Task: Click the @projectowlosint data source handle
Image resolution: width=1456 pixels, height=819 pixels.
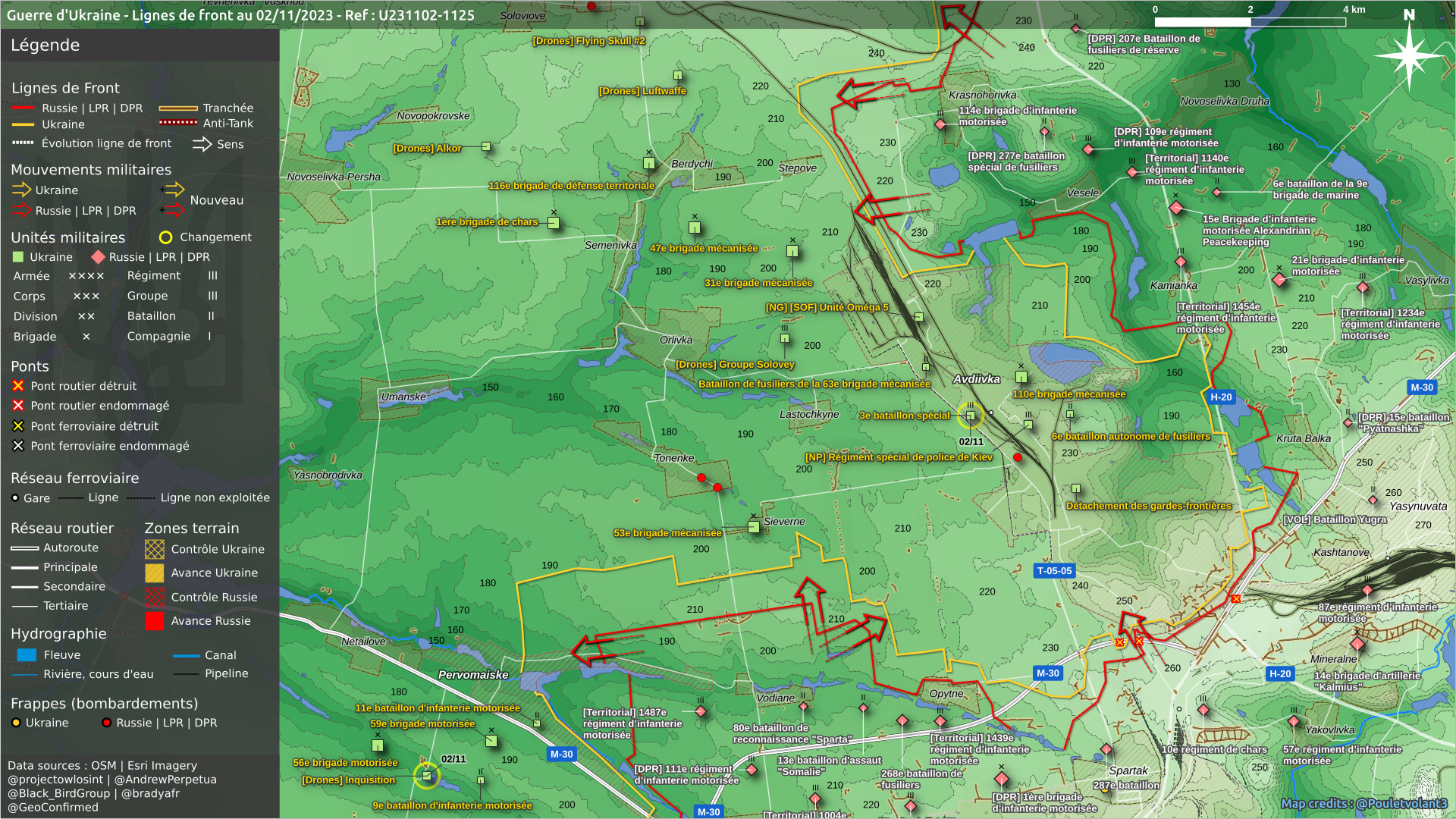Action: pos(55,780)
